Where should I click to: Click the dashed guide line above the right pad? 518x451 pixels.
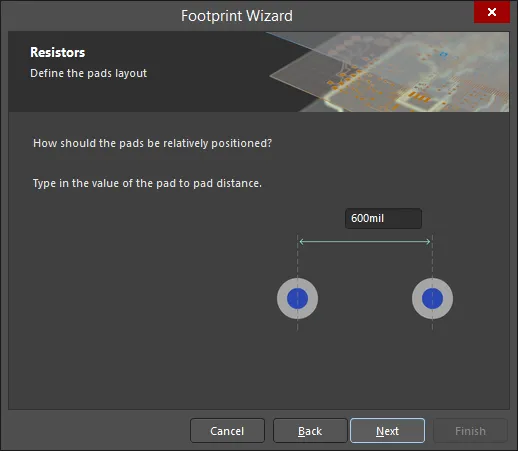[432, 256]
